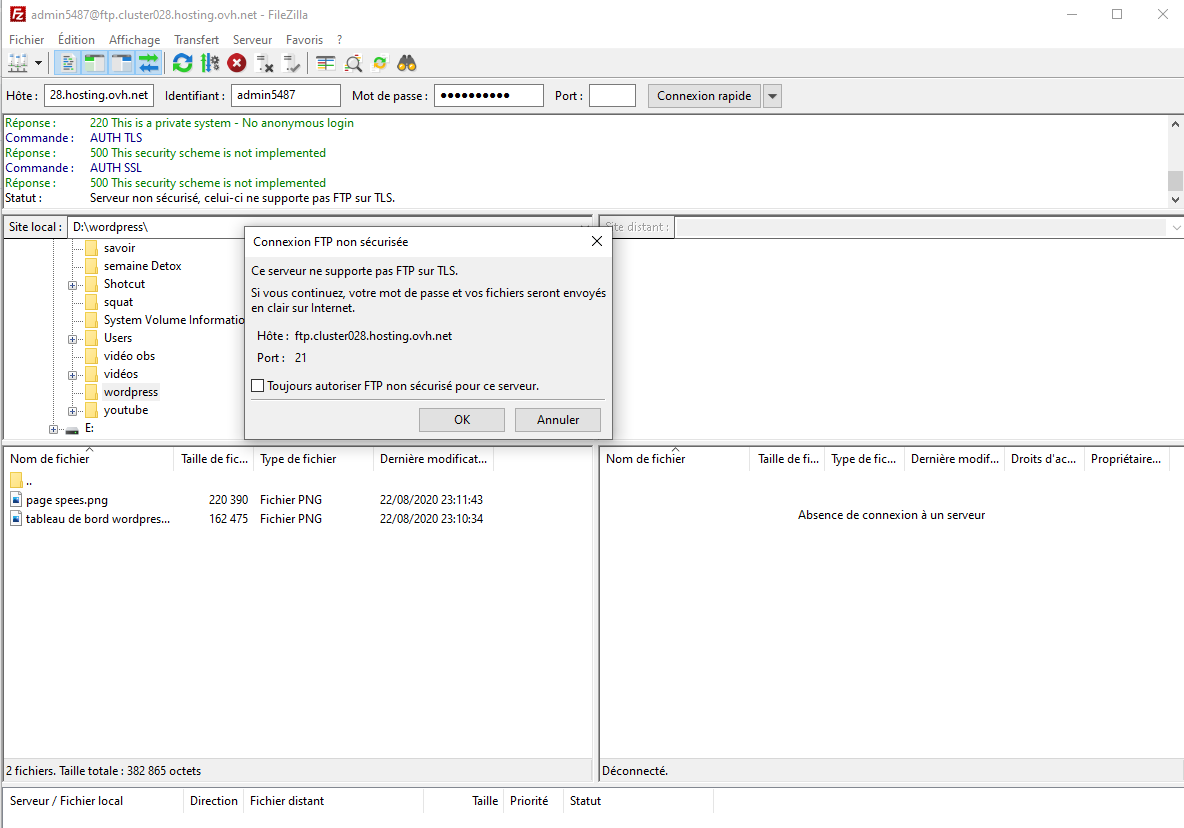Click the binoculars file search icon

coord(407,63)
